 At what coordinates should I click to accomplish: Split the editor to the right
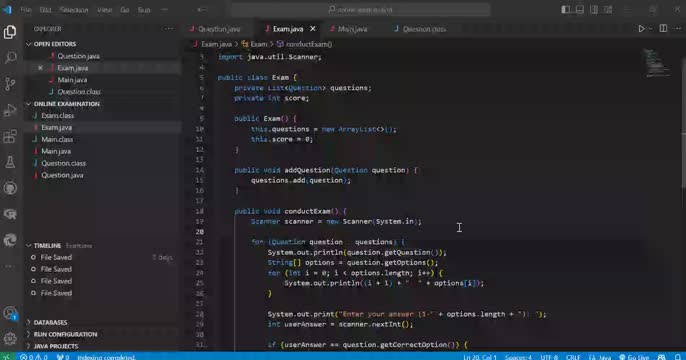pos(663,29)
